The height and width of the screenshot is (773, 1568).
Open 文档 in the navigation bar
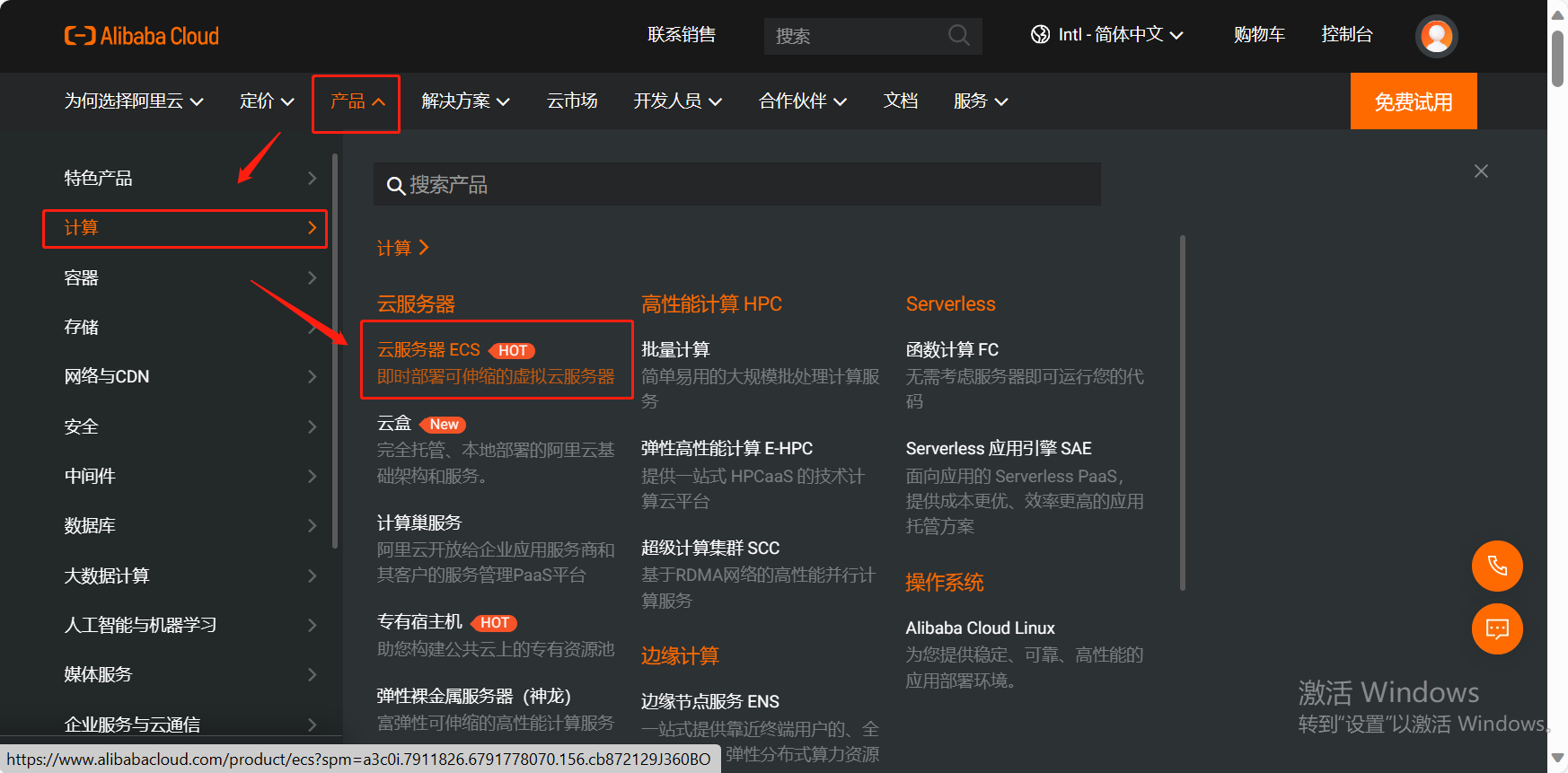(900, 101)
